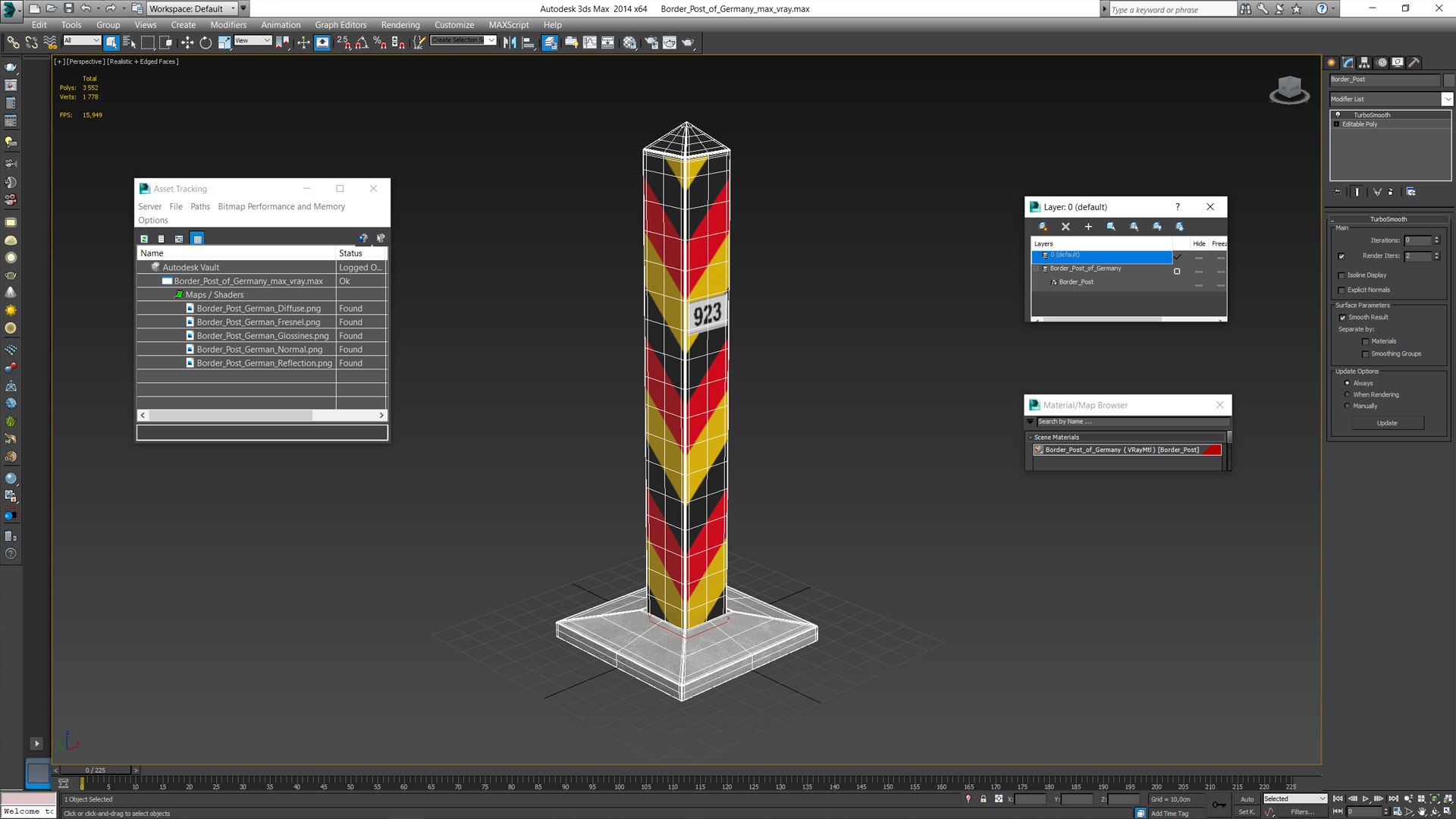This screenshot has height=819, width=1456.
Task: Toggle the Isoline Display checkbox
Action: [1342, 275]
